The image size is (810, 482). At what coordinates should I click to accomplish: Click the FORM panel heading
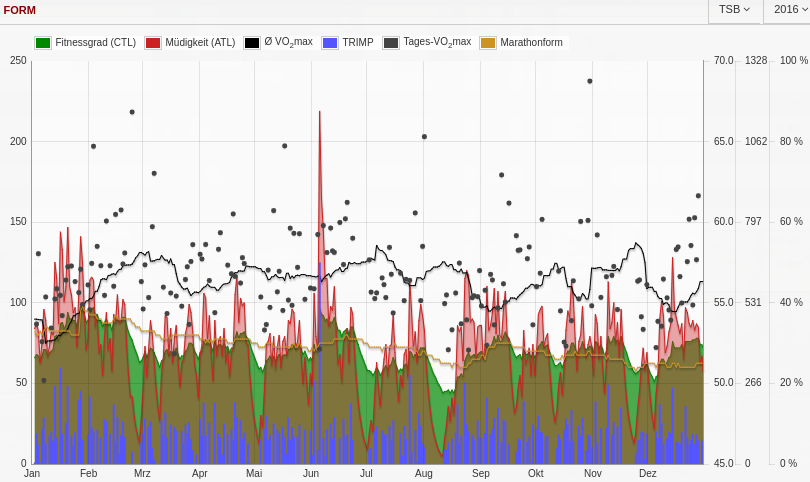20,10
